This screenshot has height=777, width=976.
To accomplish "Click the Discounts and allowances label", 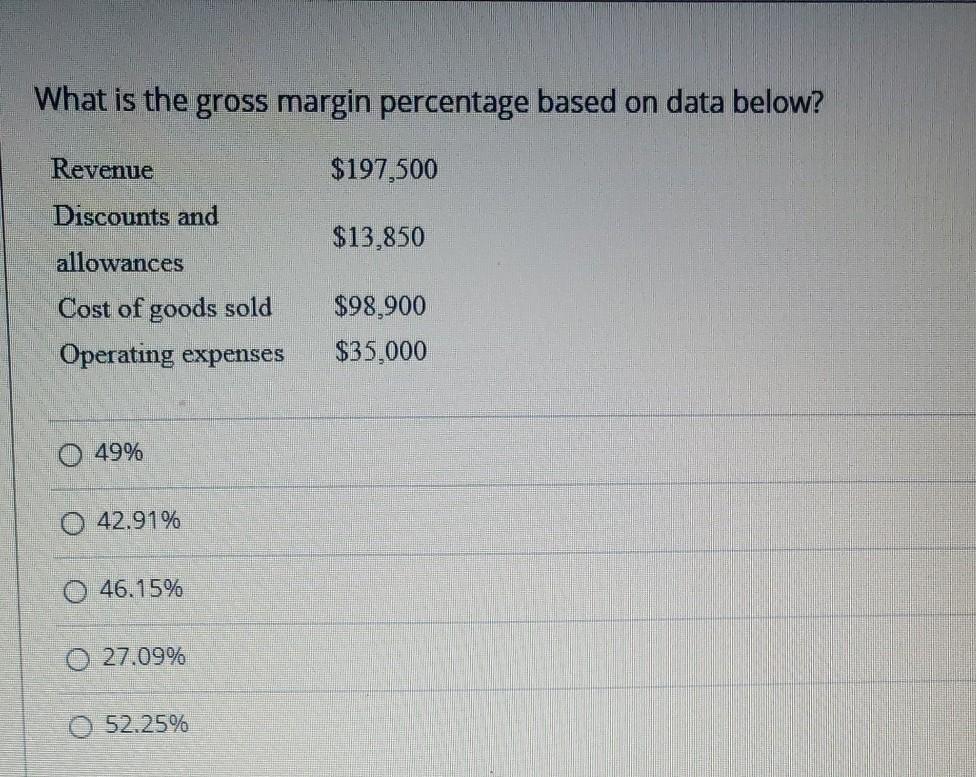I will point(138,239).
